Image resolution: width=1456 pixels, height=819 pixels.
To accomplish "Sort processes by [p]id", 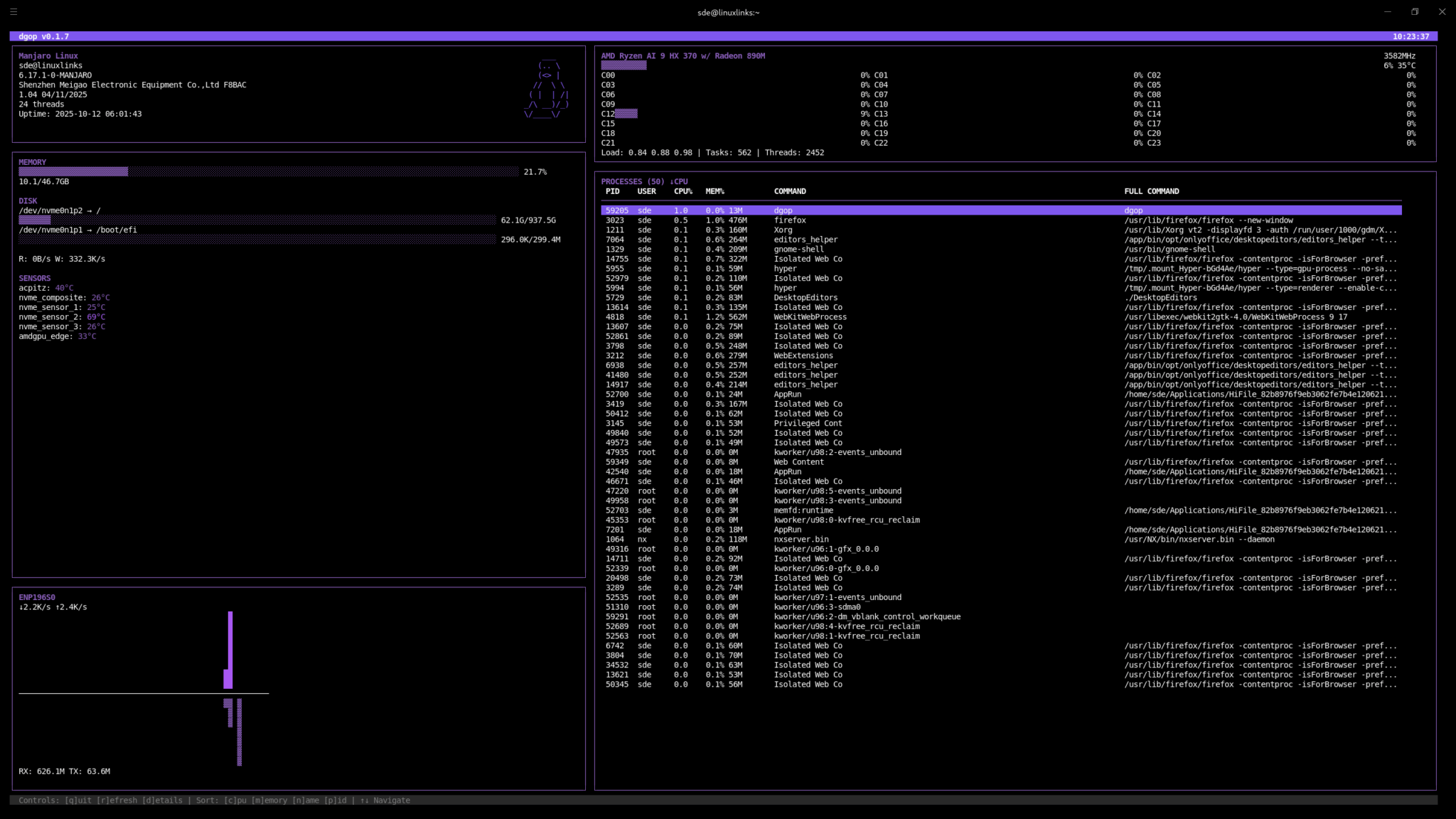I will pos(335,800).
